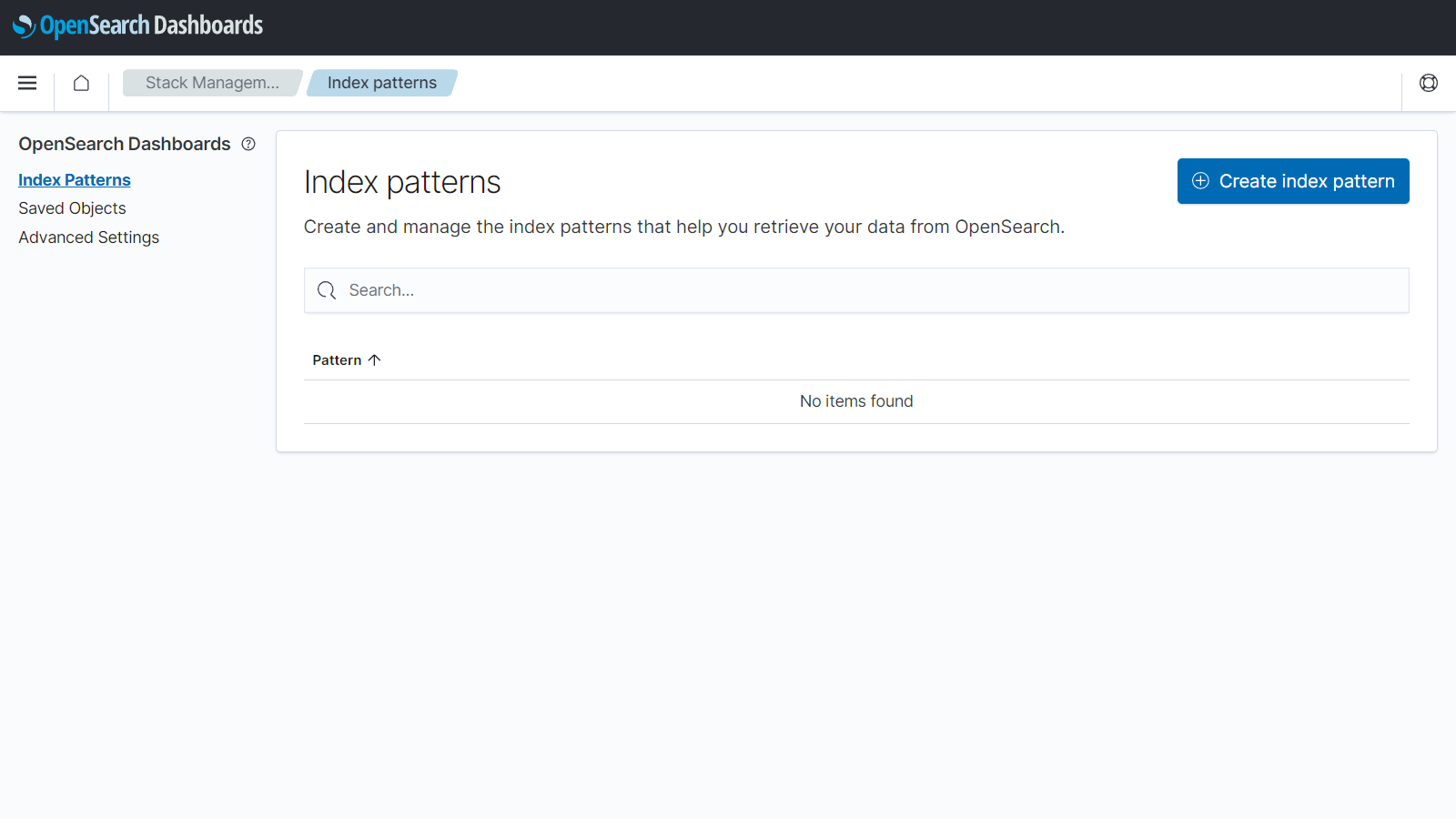1456x819 pixels.
Task: Click the Dashboards text in header logo
Action: 208,25
